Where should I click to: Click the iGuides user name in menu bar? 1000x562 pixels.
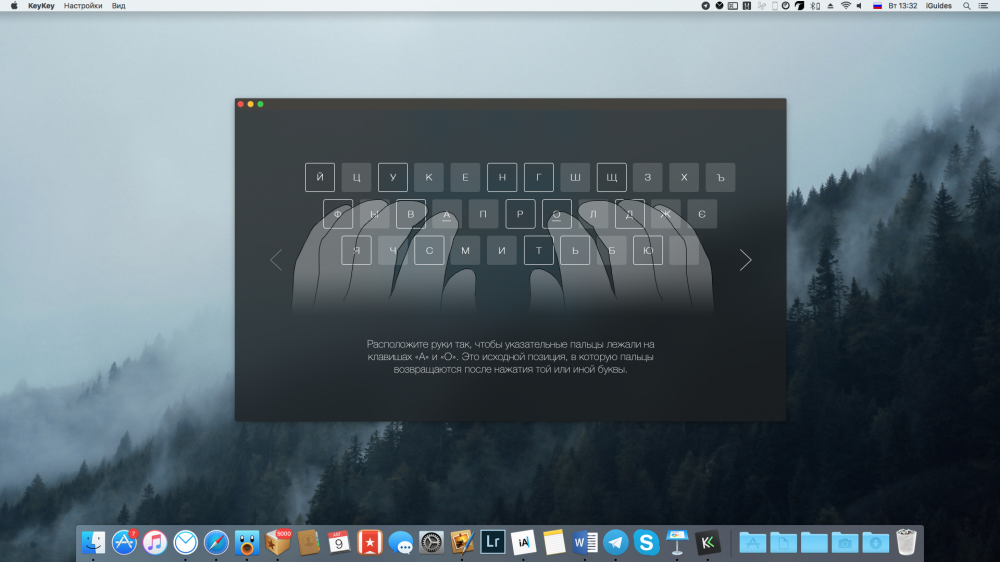point(939,6)
